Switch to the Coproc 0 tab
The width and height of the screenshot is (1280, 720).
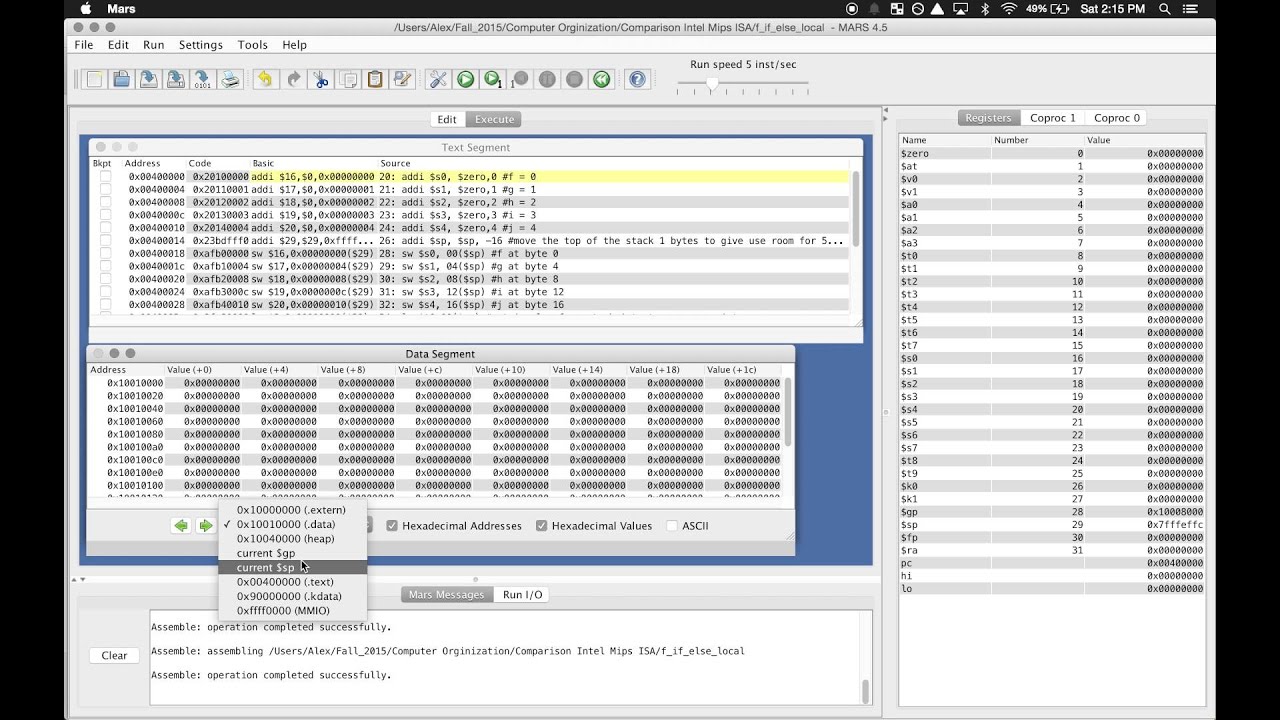tap(1117, 118)
